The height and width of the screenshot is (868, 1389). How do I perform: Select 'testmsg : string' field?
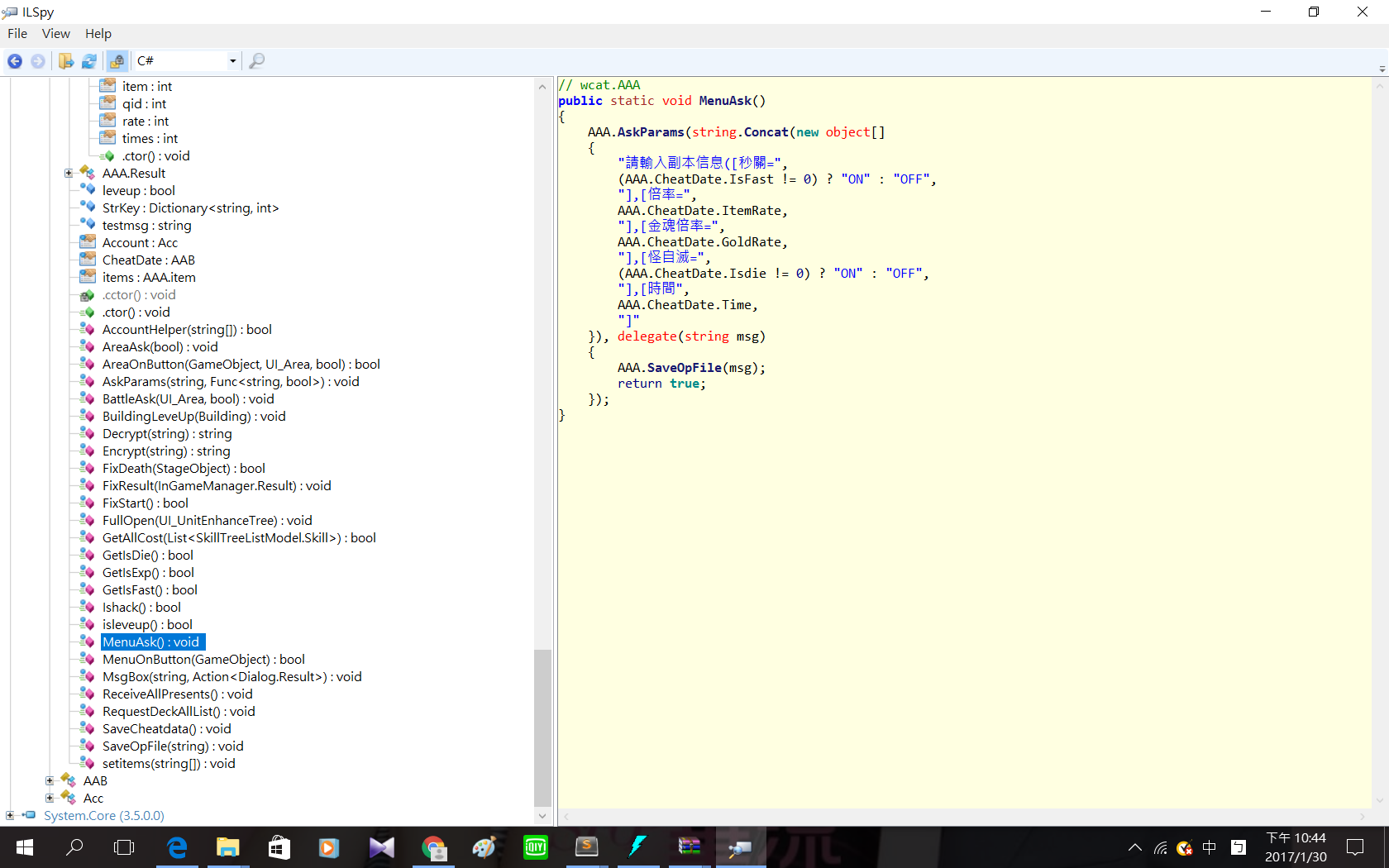click(146, 226)
